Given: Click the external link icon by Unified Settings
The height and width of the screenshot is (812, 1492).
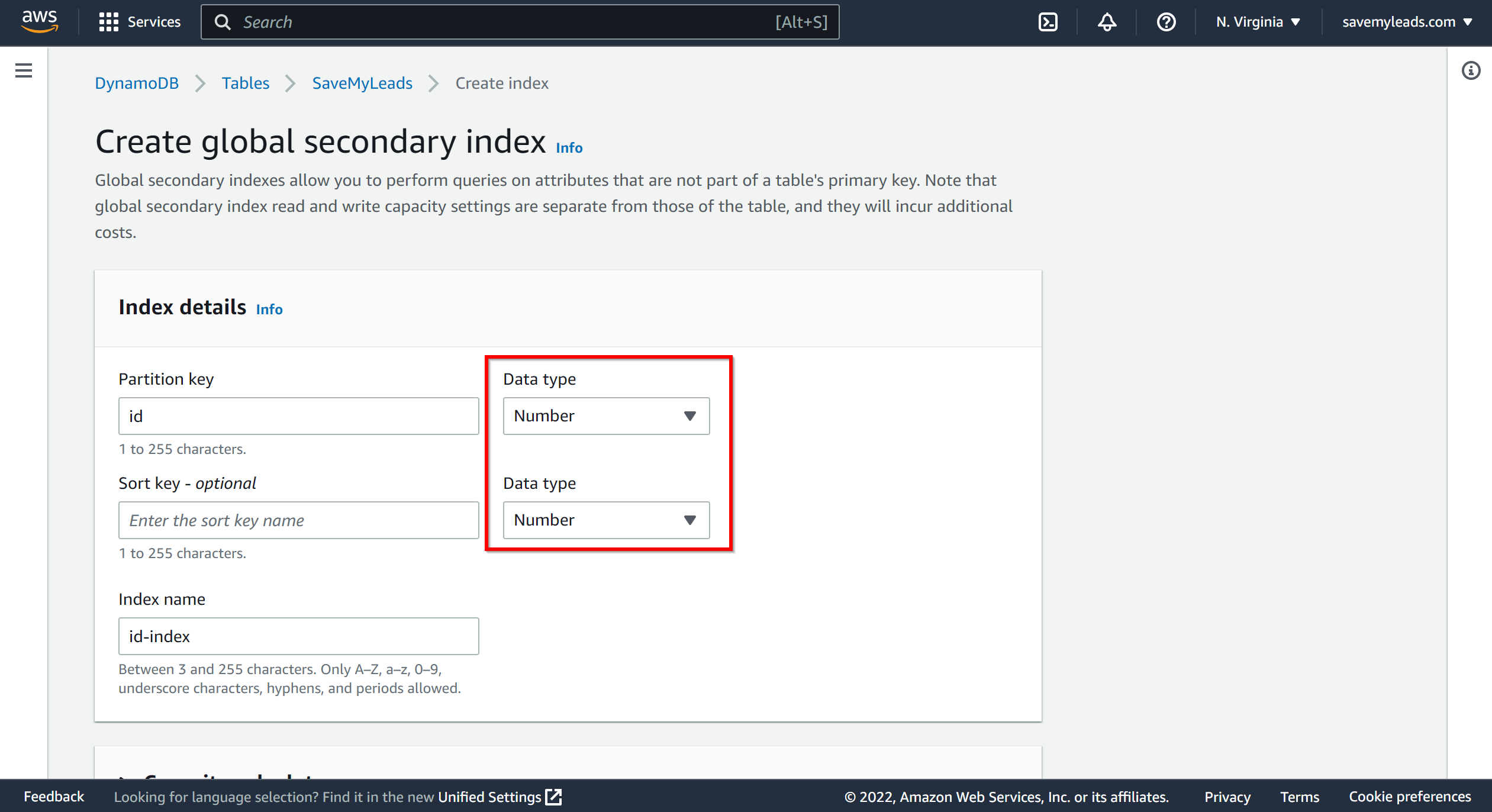Looking at the screenshot, I should (553, 797).
